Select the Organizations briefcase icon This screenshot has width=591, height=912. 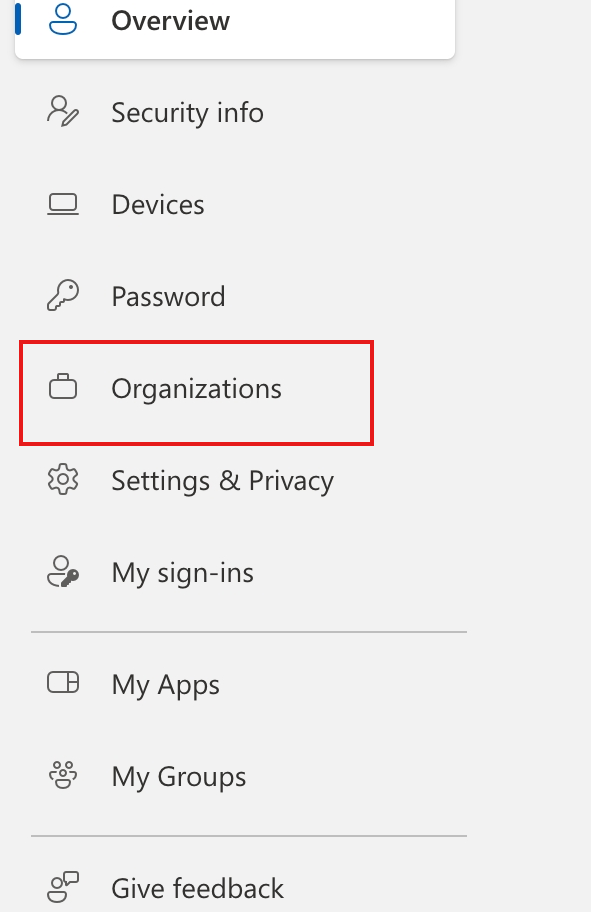click(63, 388)
